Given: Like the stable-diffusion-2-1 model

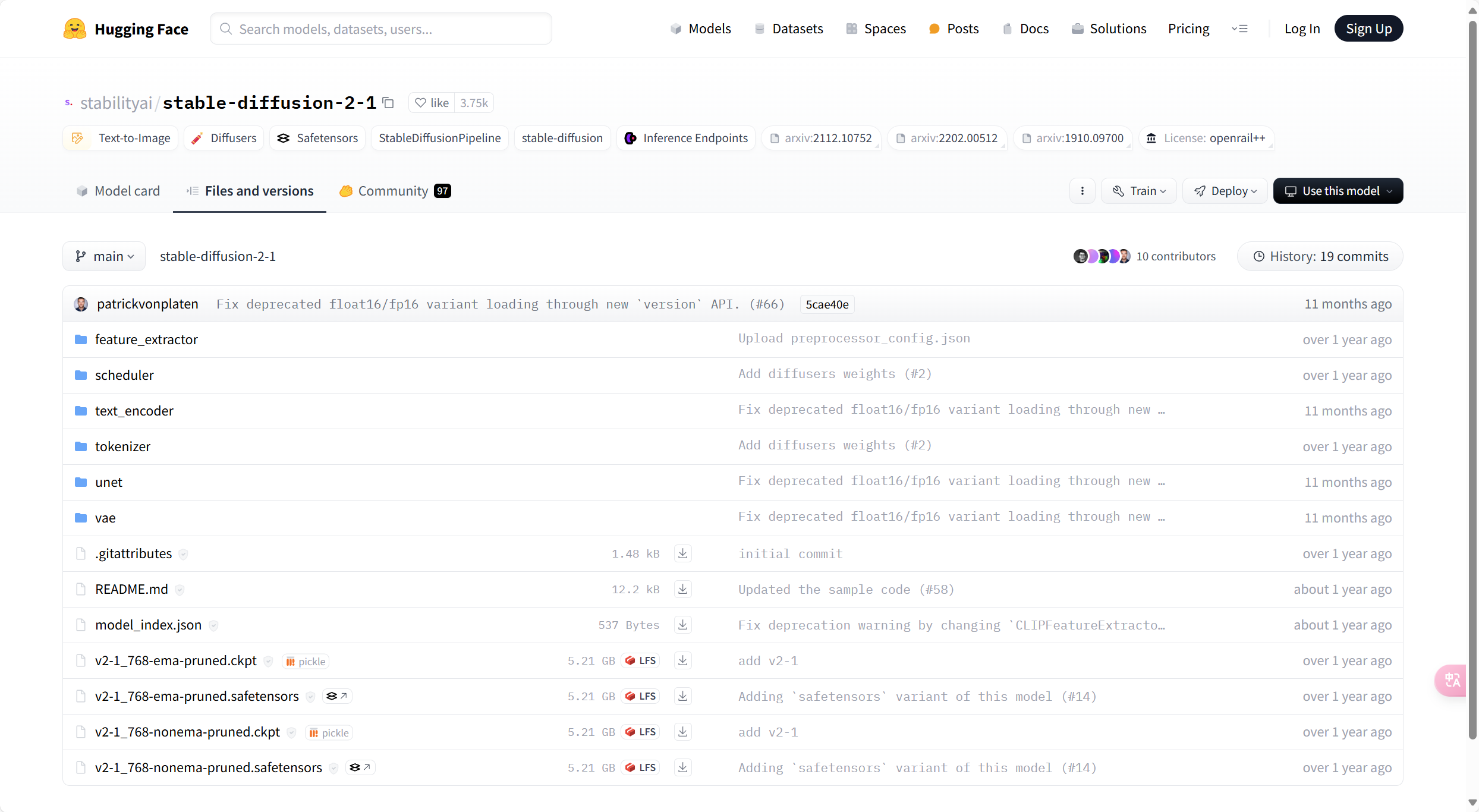Looking at the screenshot, I should (x=432, y=103).
